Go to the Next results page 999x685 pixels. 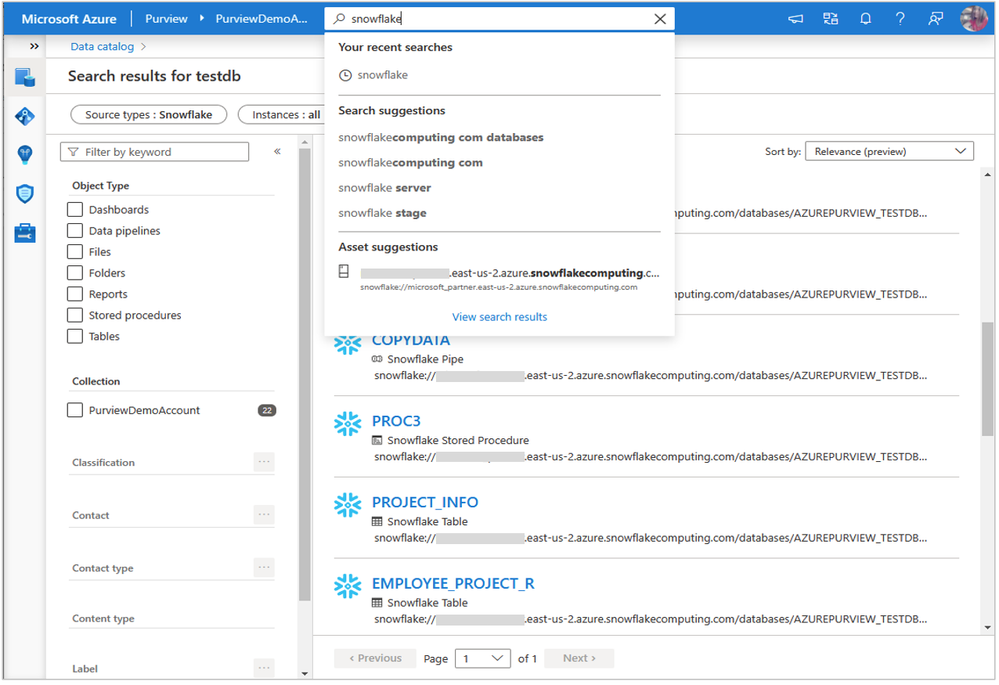579,658
